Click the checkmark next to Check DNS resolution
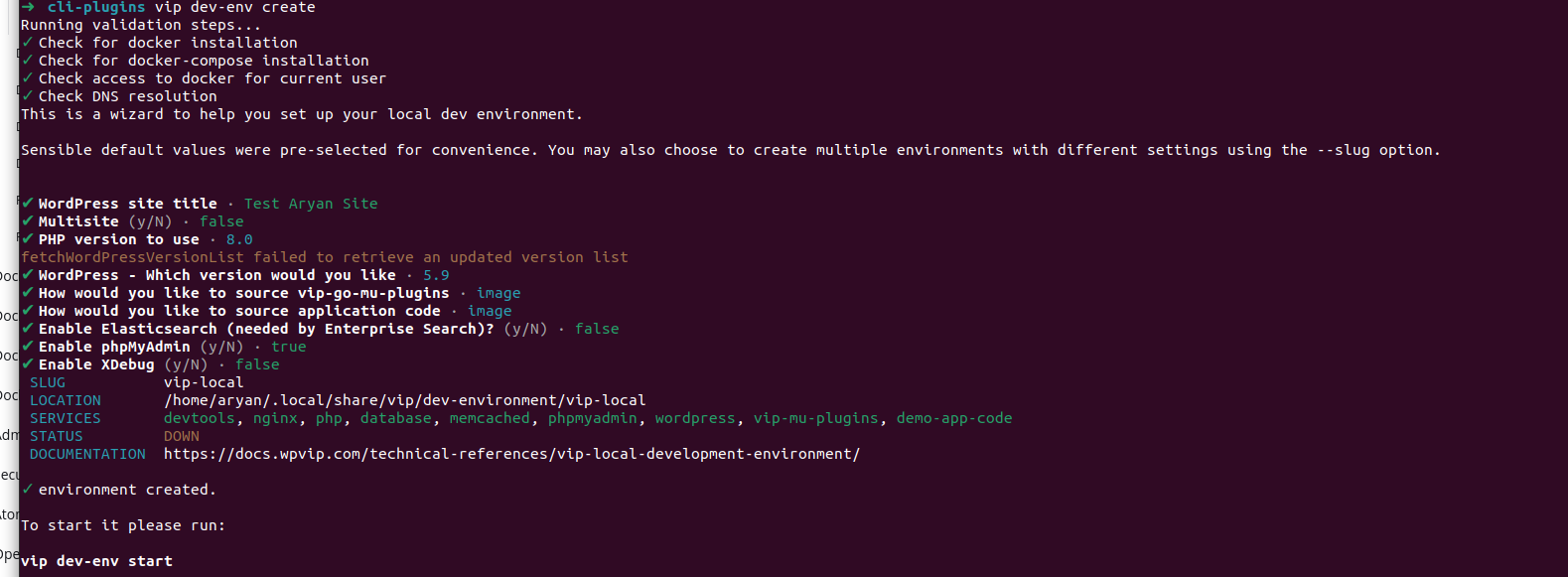 pyautogui.click(x=27, y=96)
